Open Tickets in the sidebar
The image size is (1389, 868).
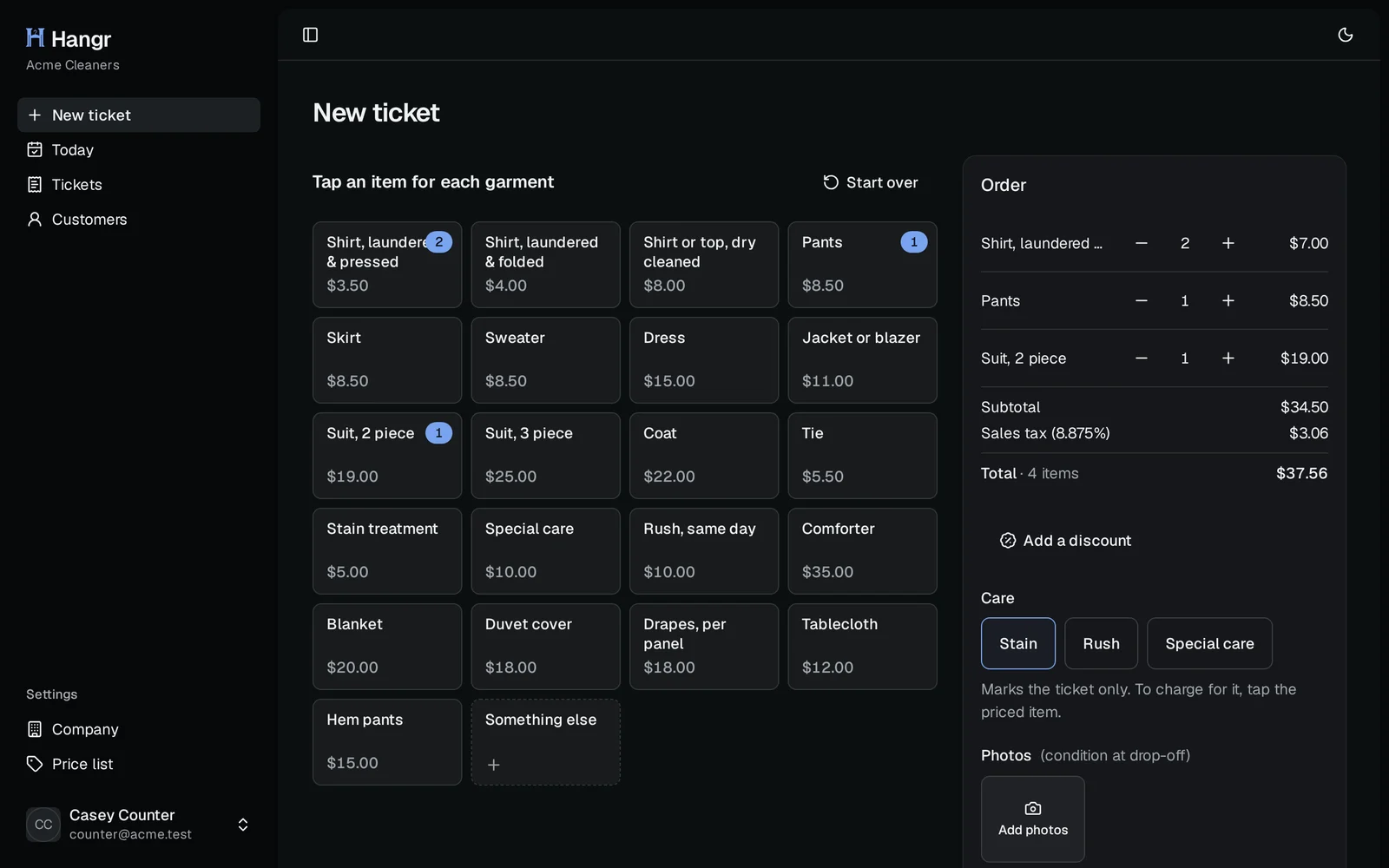(x=139, y=184)
